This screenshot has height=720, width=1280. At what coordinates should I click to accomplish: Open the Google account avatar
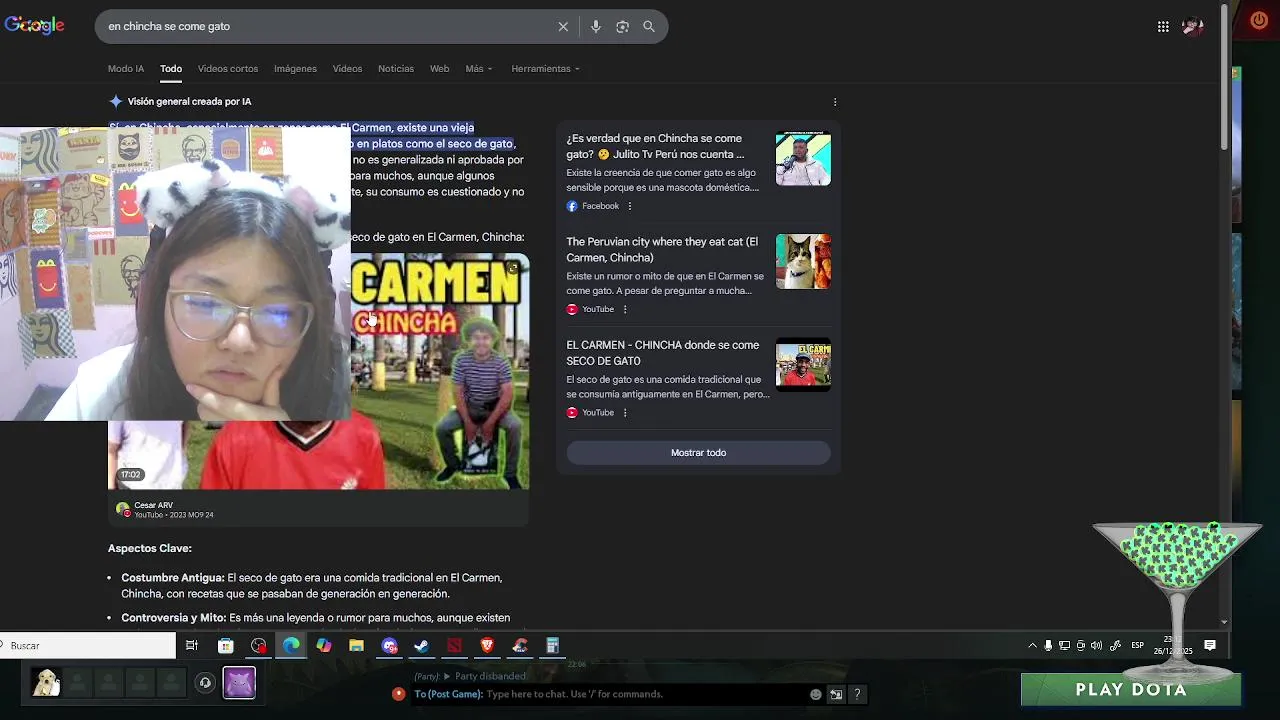[1193, 27]
